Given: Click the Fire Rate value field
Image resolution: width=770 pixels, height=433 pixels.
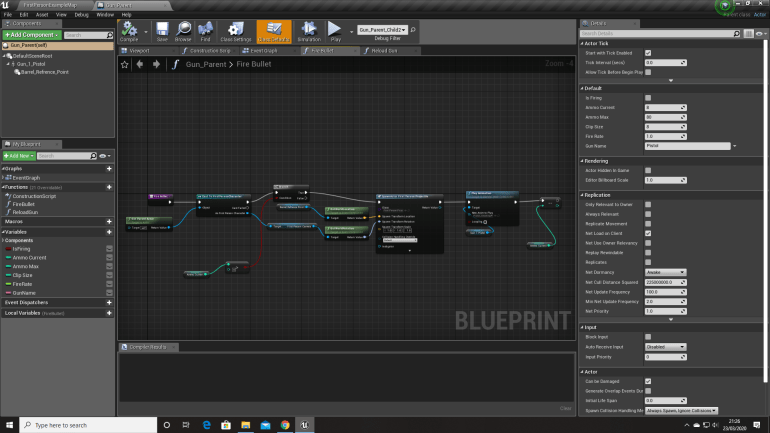Looking at the screenshot, I should tap(665, 136).
